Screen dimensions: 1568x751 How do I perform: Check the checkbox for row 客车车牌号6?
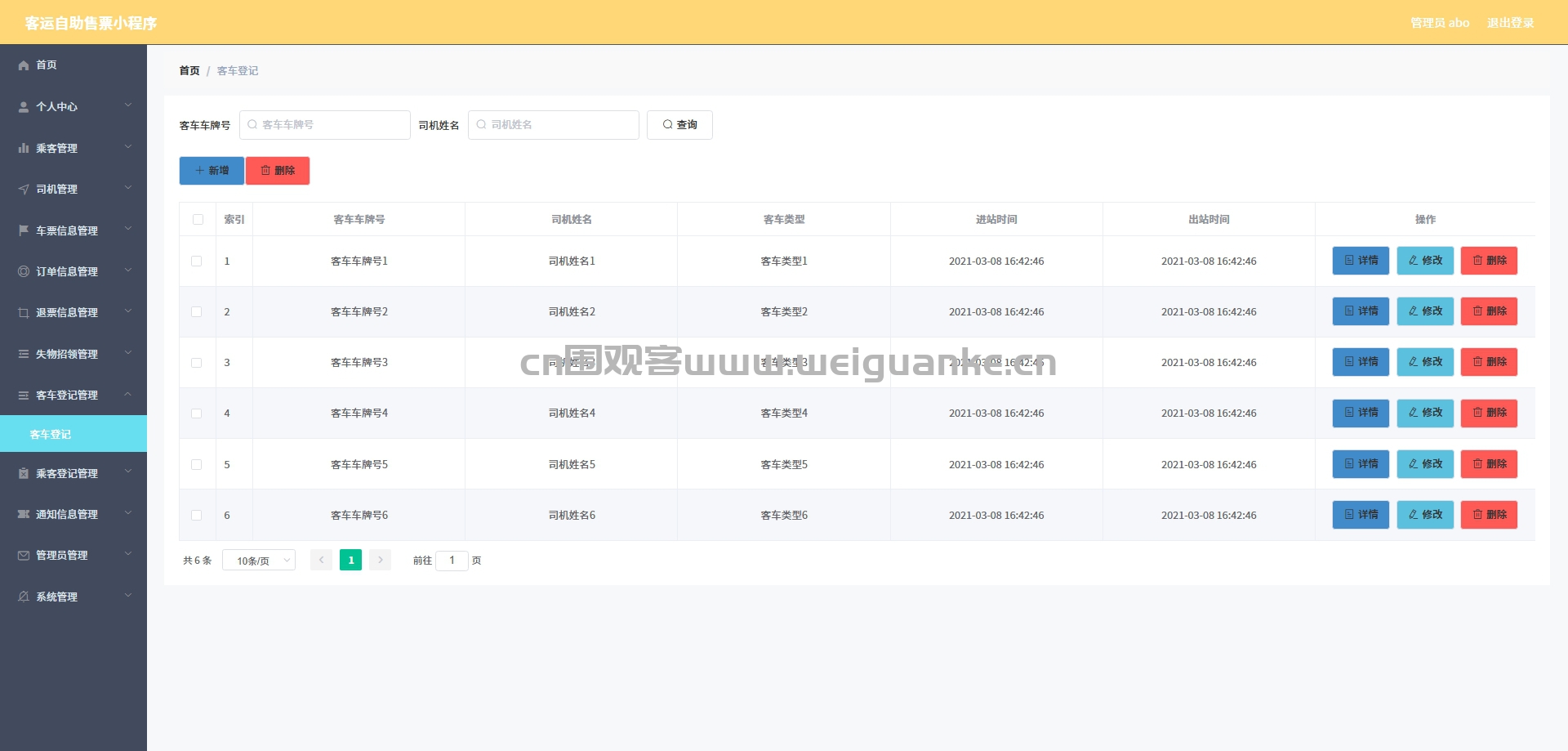[x=196, y=515]
